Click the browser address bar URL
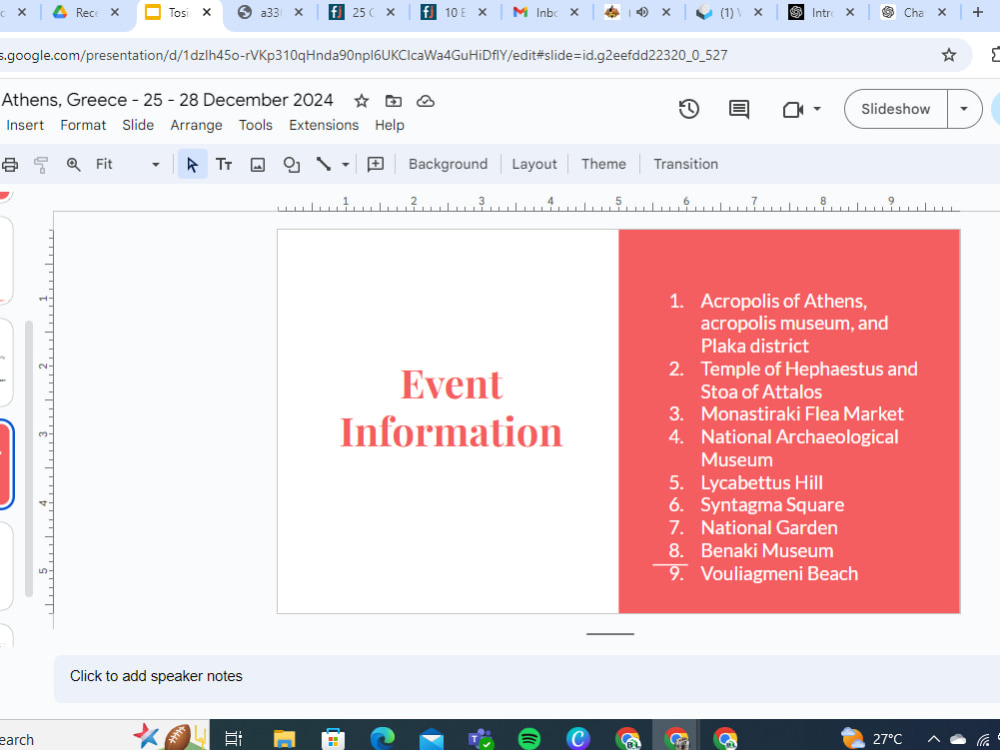The height and width of the screenshot is (750, 1000). click(364, 55)
